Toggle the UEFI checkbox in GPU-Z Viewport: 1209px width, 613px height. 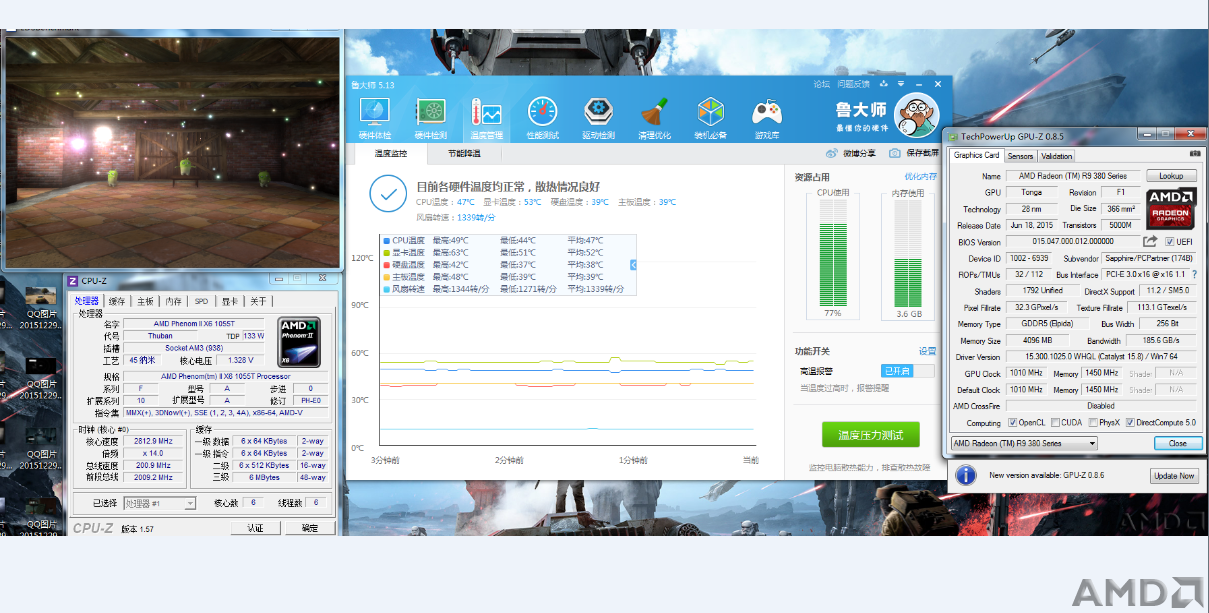pyautogui.click(x=1169, y=241)
